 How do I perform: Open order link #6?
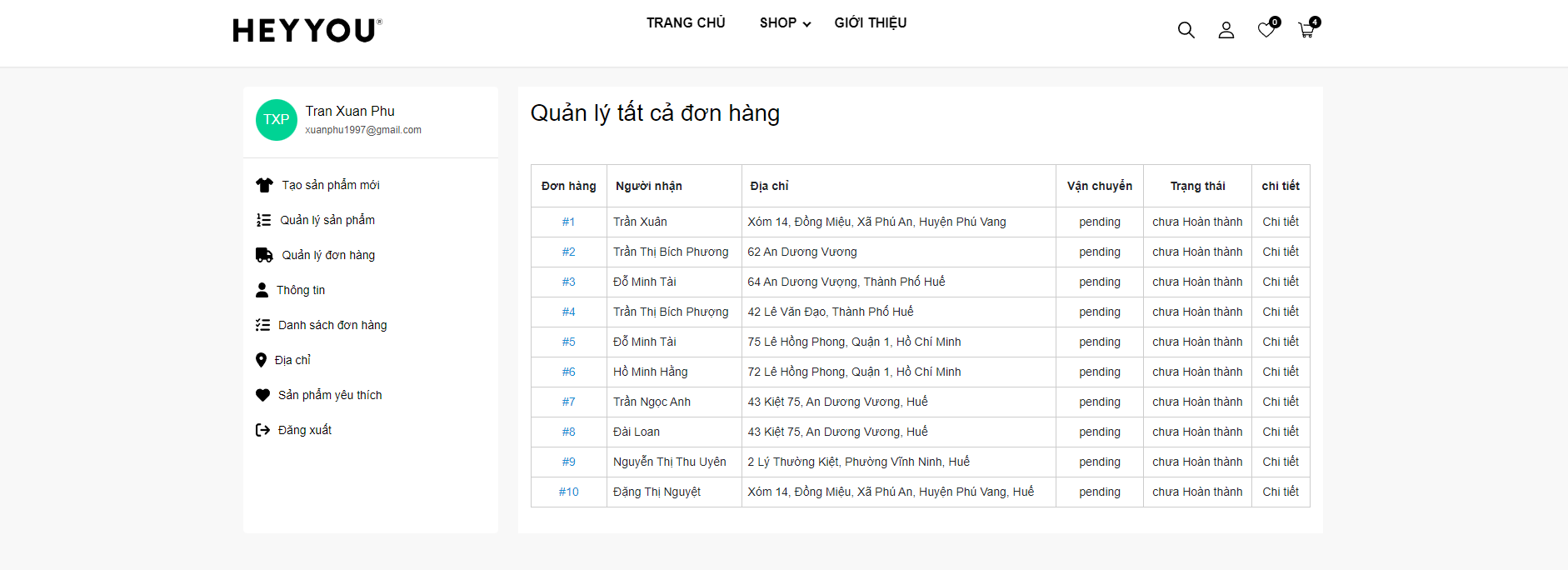568,372
